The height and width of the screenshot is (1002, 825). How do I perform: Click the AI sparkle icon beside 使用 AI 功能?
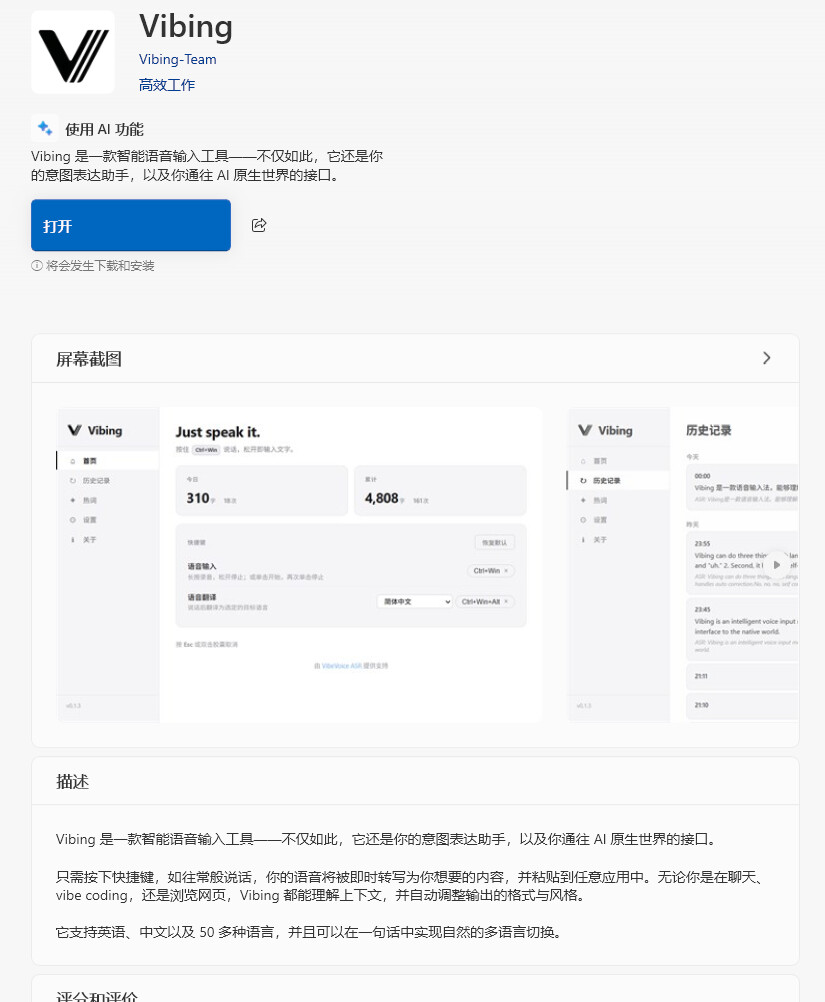click(45, 128)
